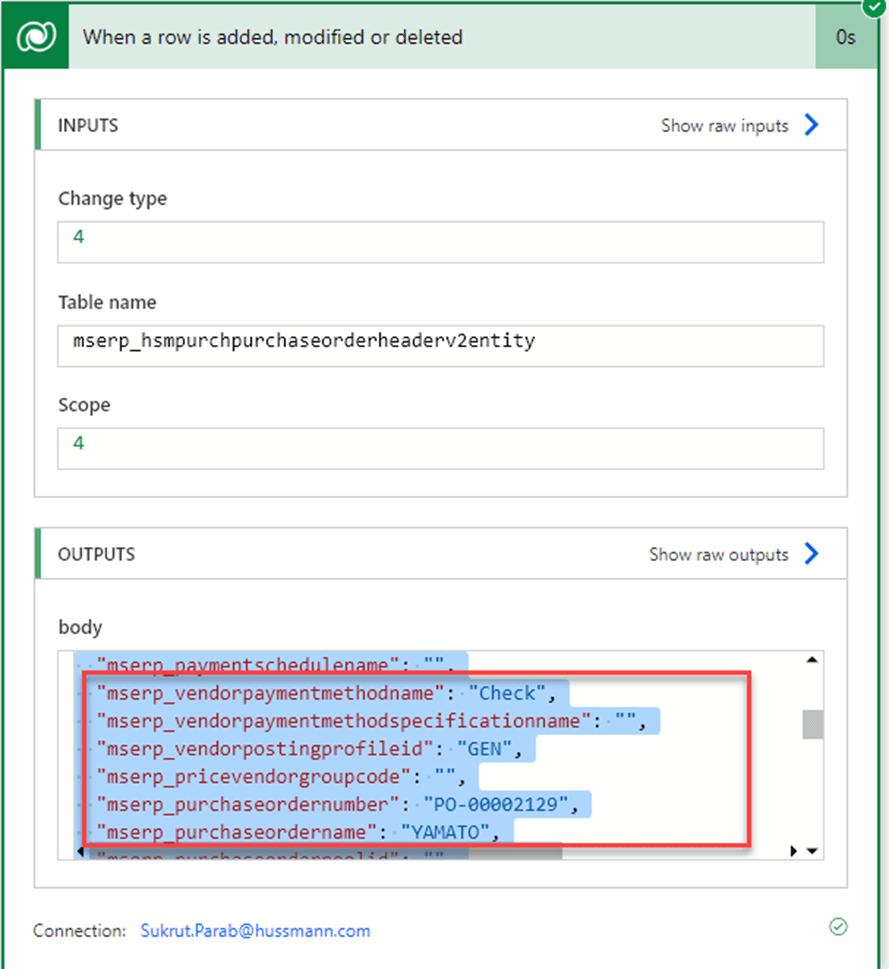This screenshot has width=889, height=969.
Task: Click the Change type value field
Action: (440, 242)
